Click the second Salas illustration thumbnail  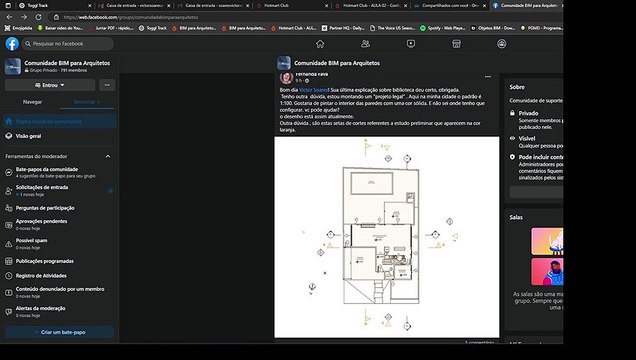(x=547, y=272)
